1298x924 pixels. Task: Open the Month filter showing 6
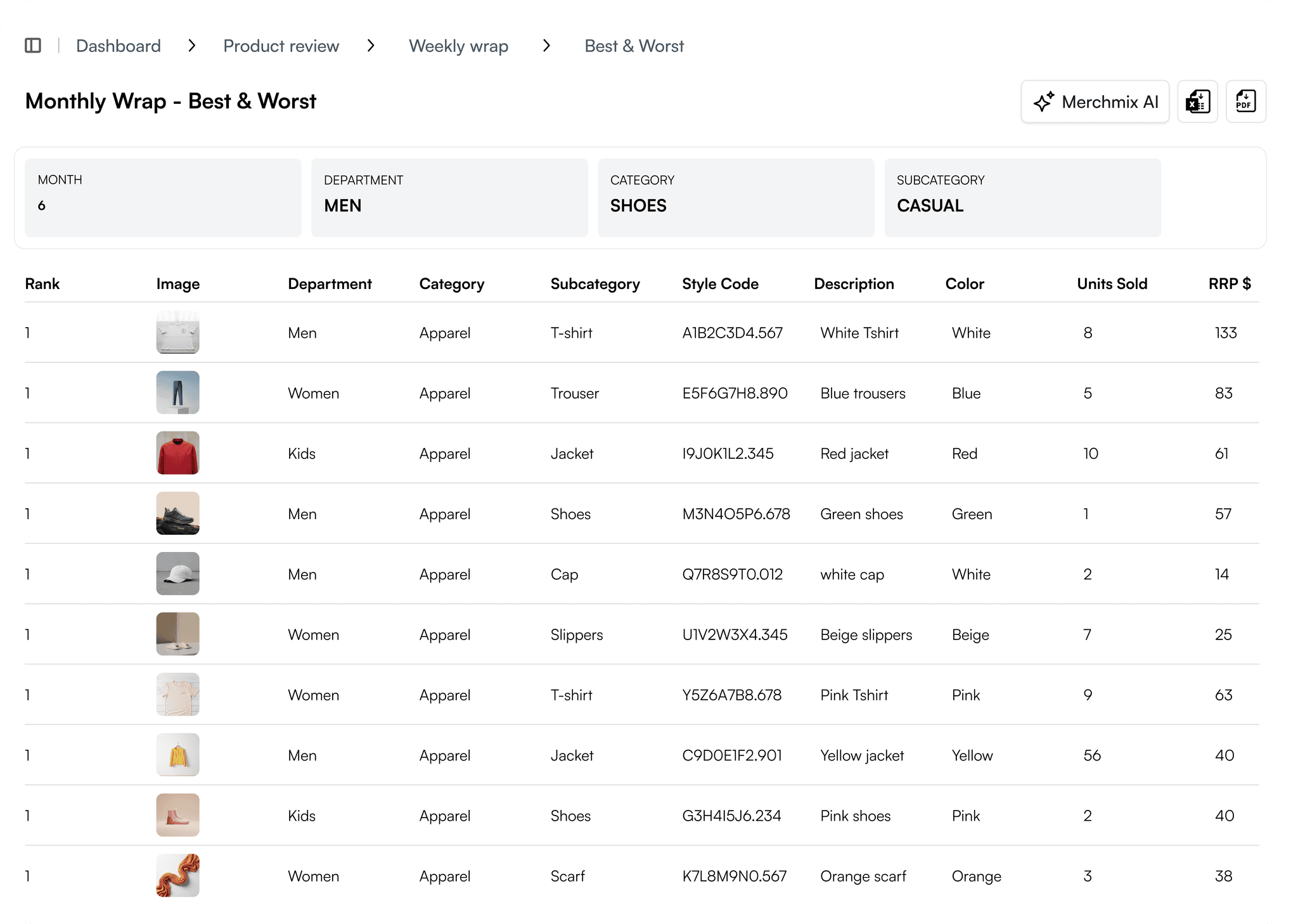163,198
